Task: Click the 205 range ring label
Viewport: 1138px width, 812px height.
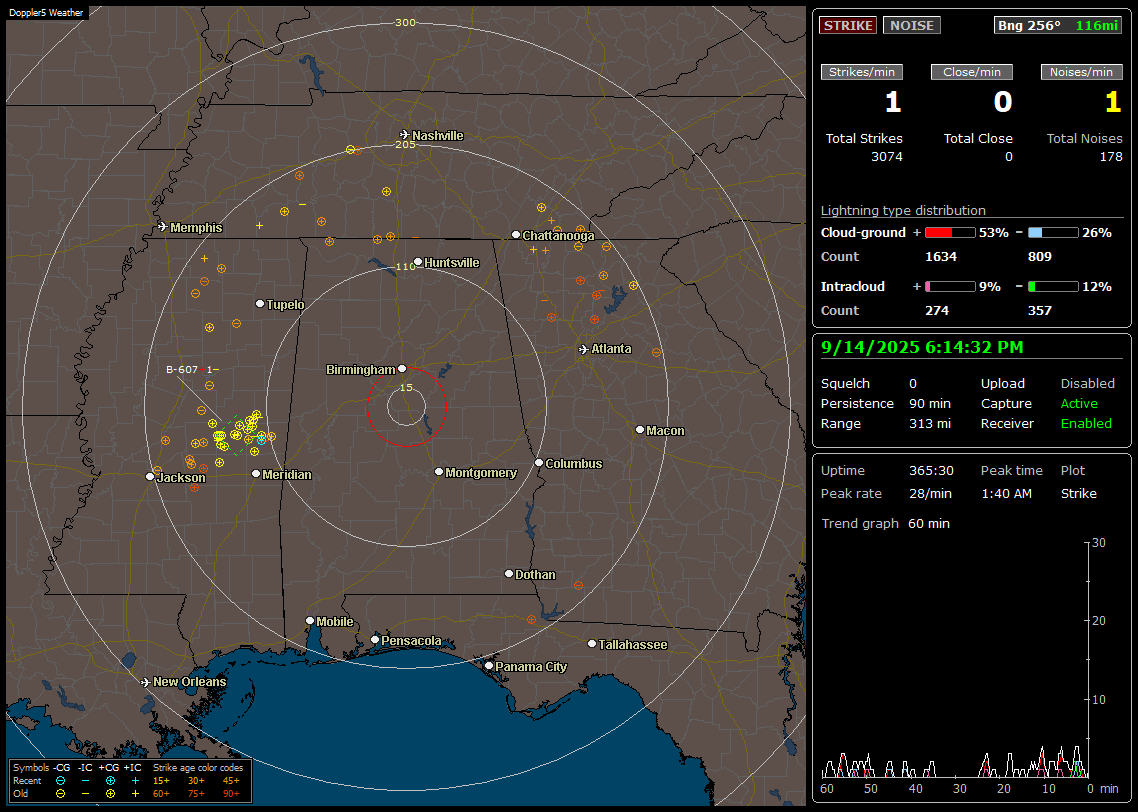Action: pos(405,144)
